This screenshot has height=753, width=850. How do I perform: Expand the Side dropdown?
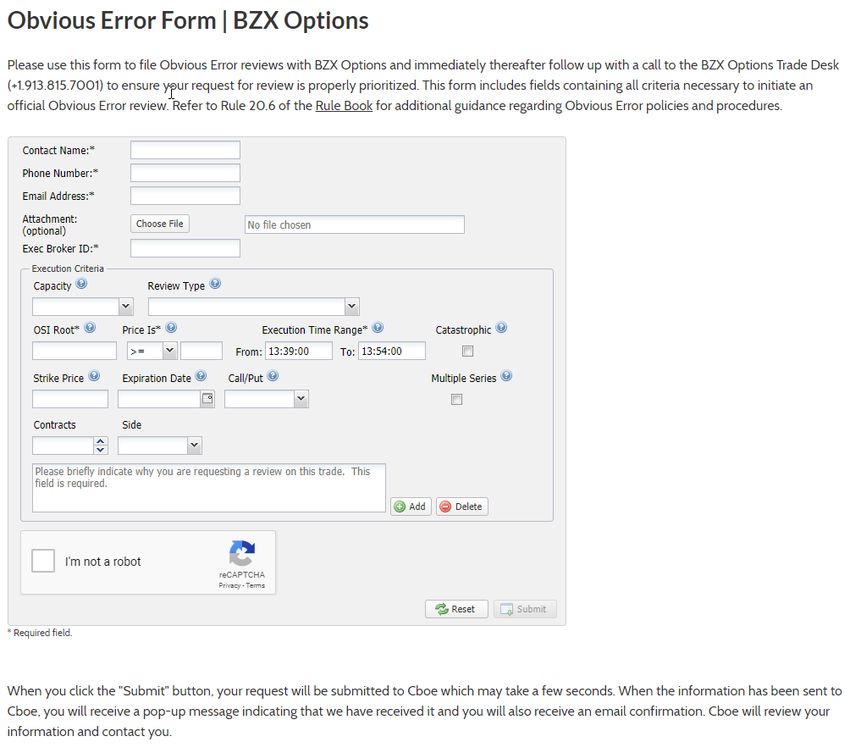(x=195, y=446)
